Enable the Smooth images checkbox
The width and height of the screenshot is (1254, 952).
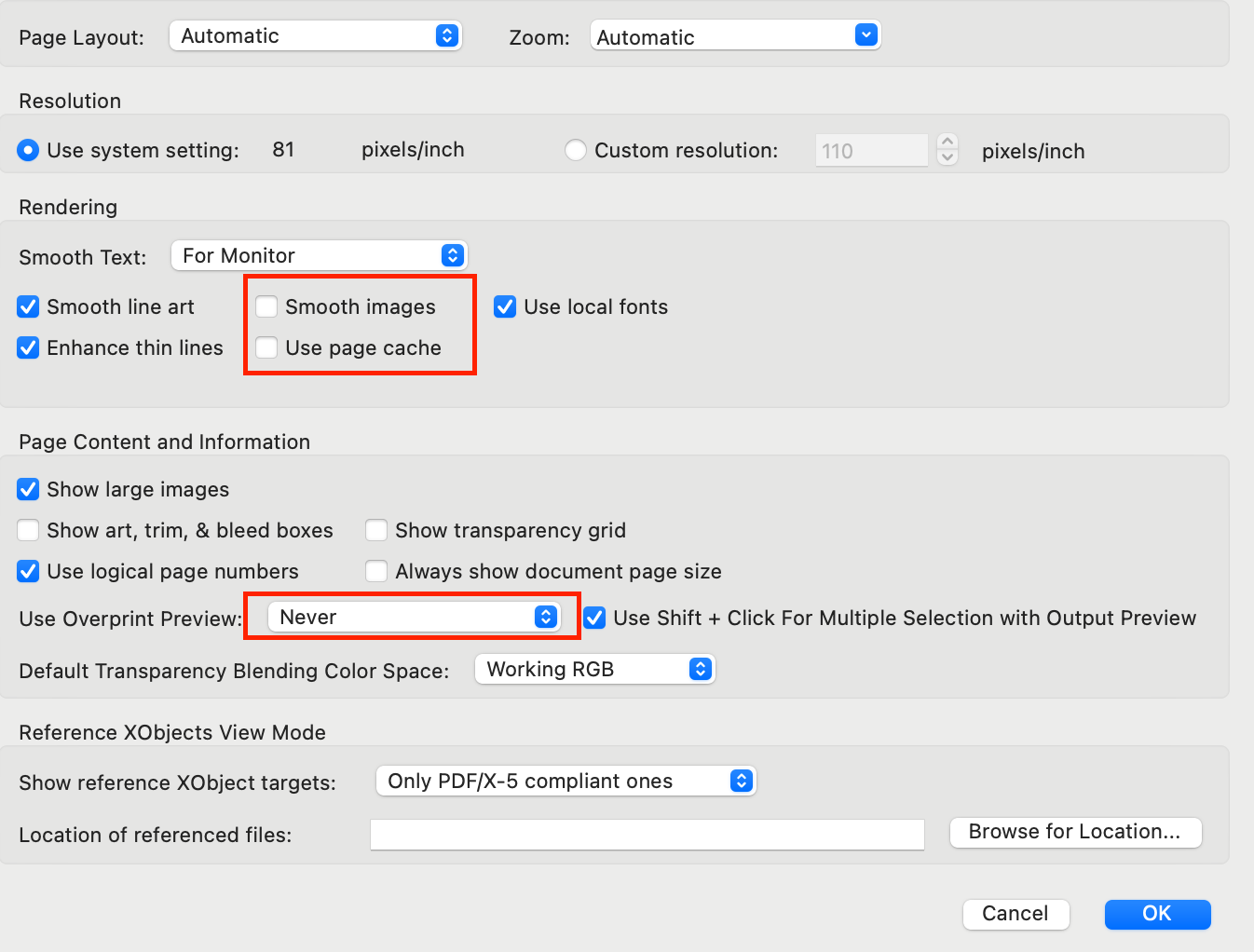pyautogui.click(x=266, y=306)
